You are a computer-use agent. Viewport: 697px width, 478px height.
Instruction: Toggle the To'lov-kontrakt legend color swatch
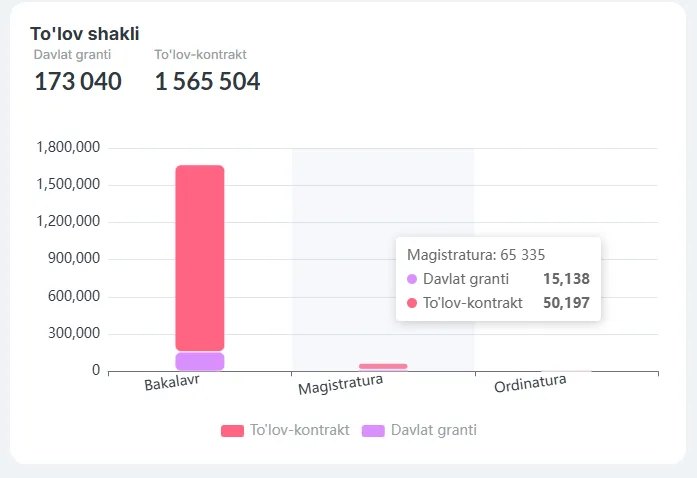232,431
